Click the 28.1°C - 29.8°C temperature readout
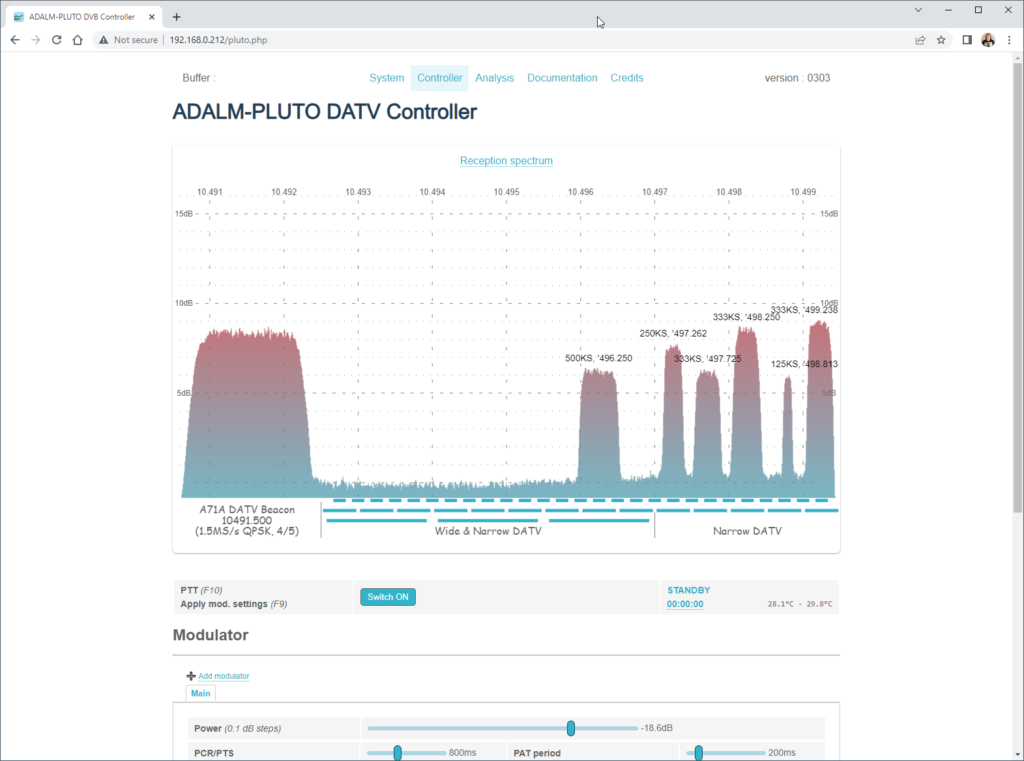 (800, 604)
